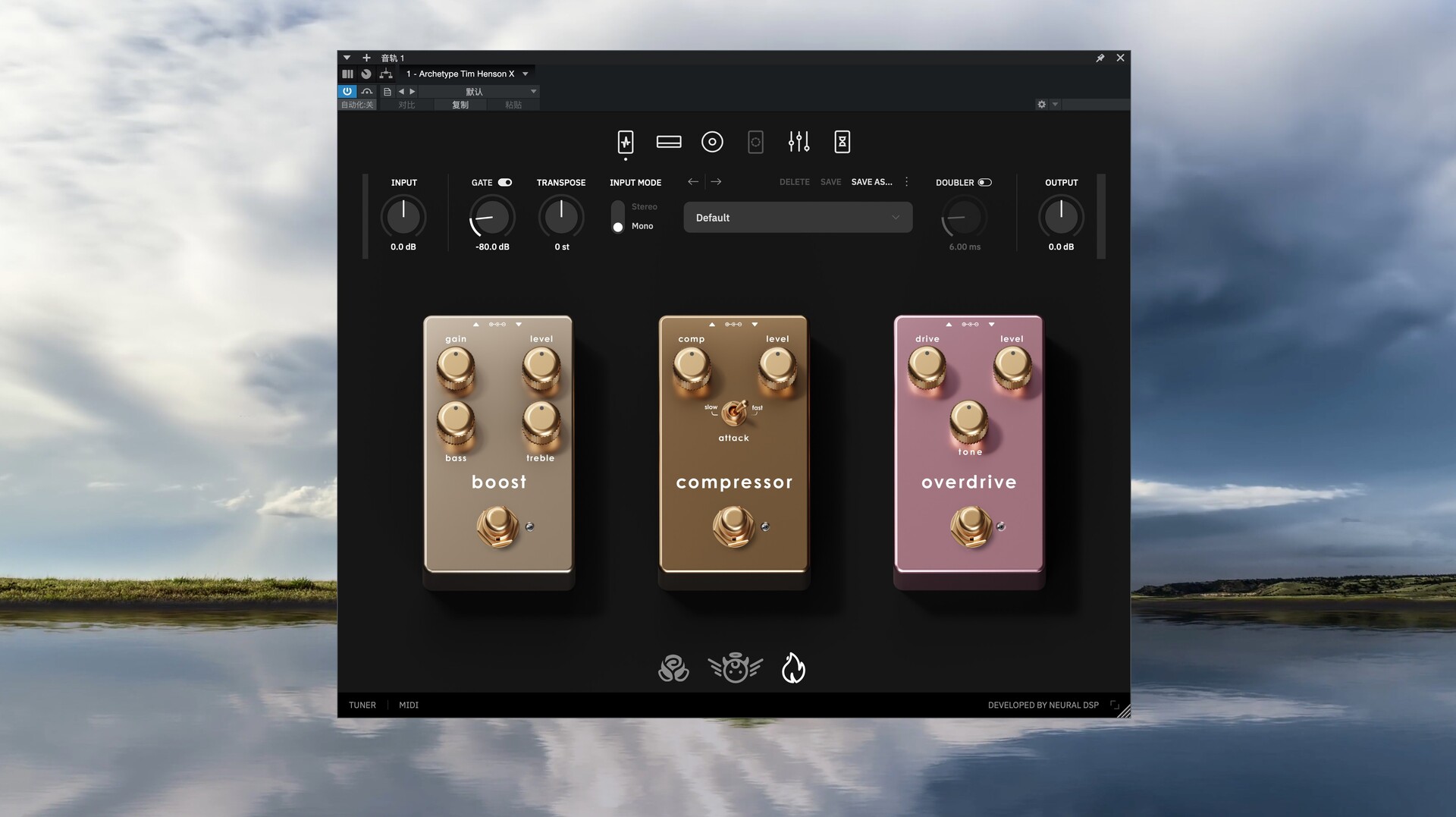Select the winged cherub amp icon
Screen dimensions: 1456x817
click(735, 668)
